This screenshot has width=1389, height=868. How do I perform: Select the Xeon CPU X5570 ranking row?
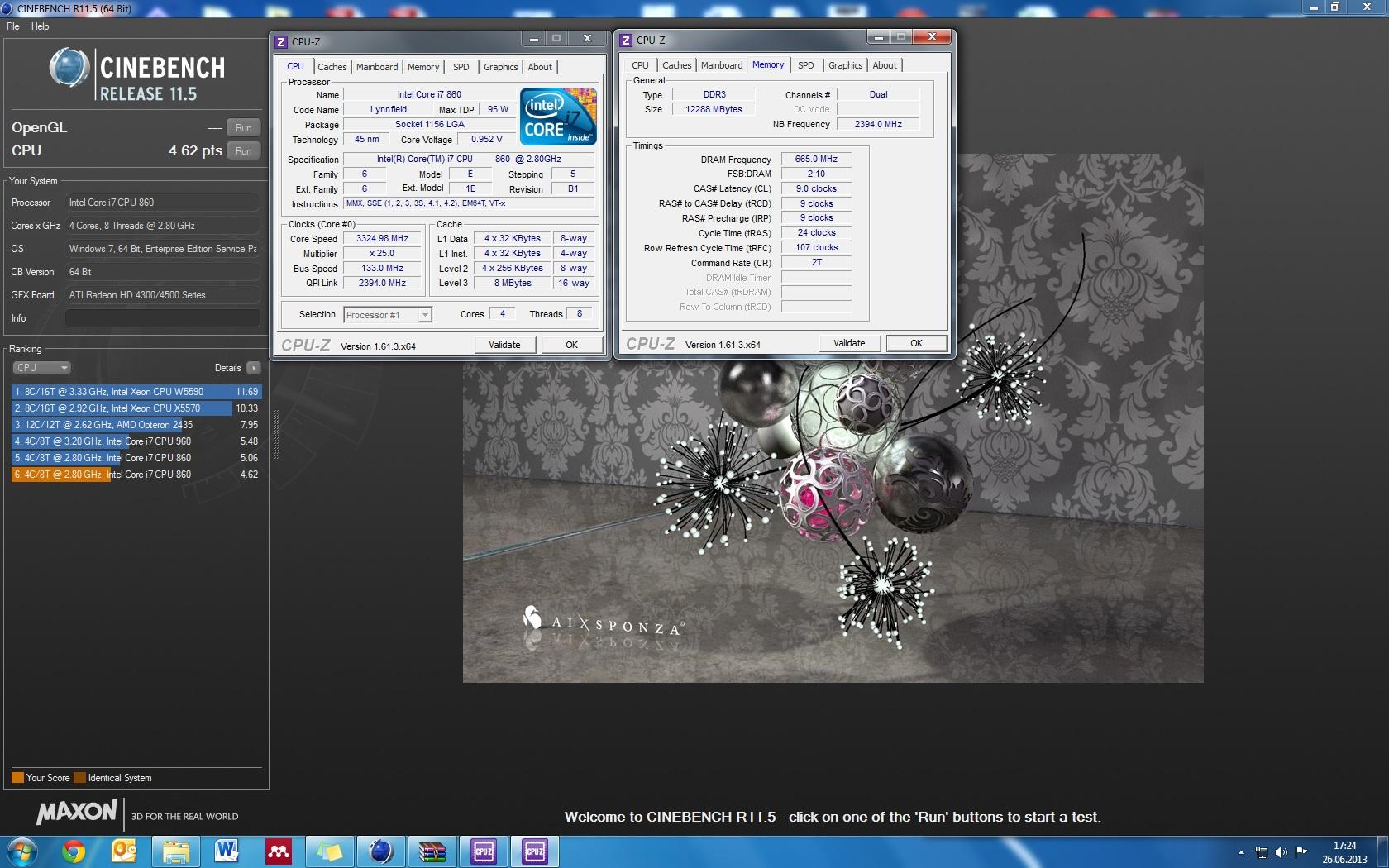[x=136, y=408]
